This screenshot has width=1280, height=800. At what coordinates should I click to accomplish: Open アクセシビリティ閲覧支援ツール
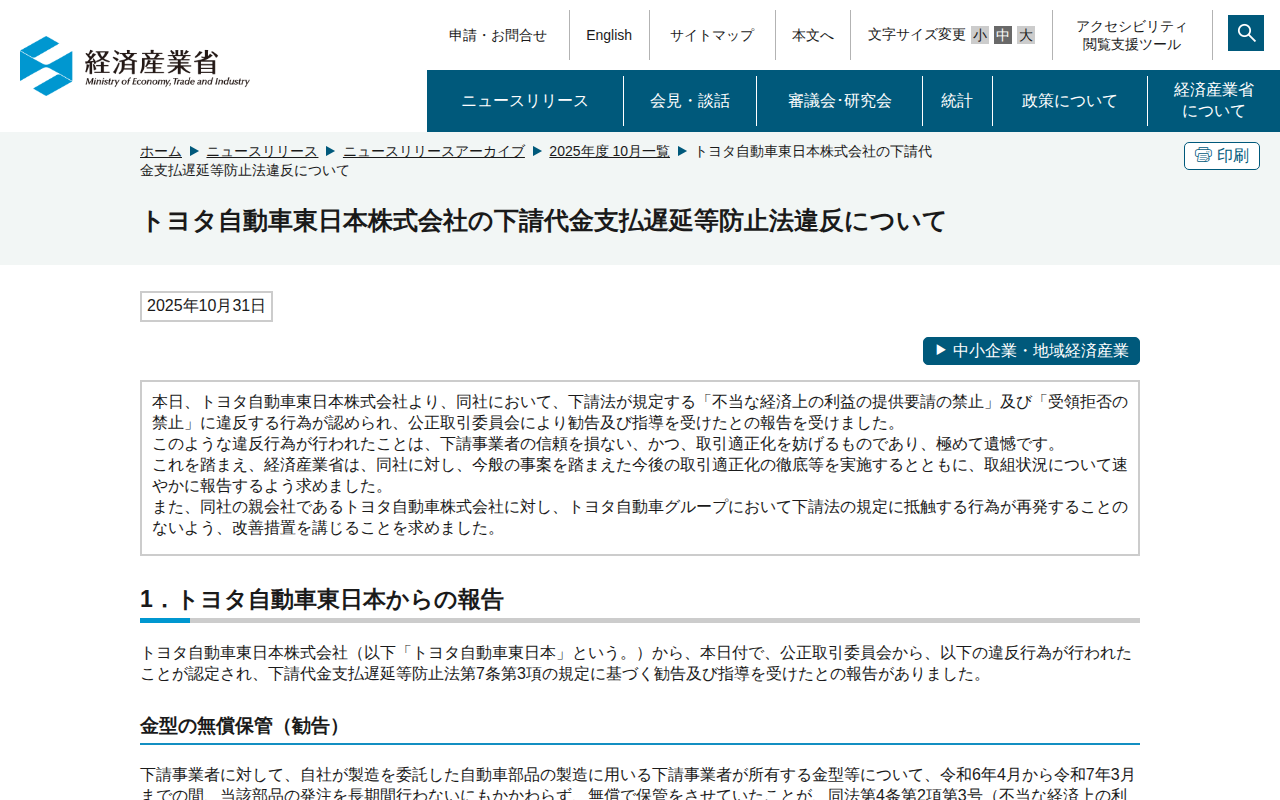pyautogui.click(x=1132, y=35)
